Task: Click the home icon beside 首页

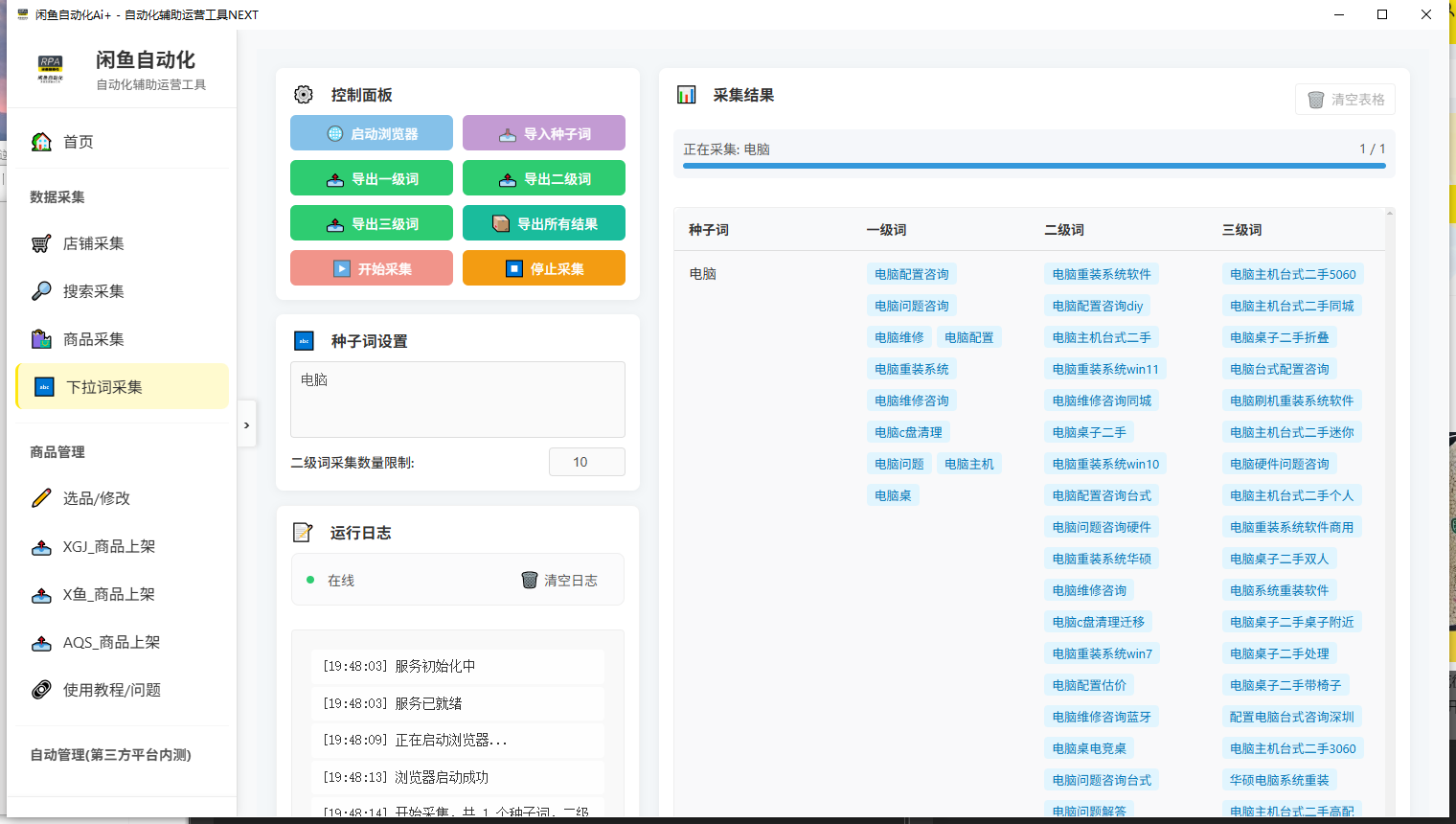Action: tap(41, 142)
